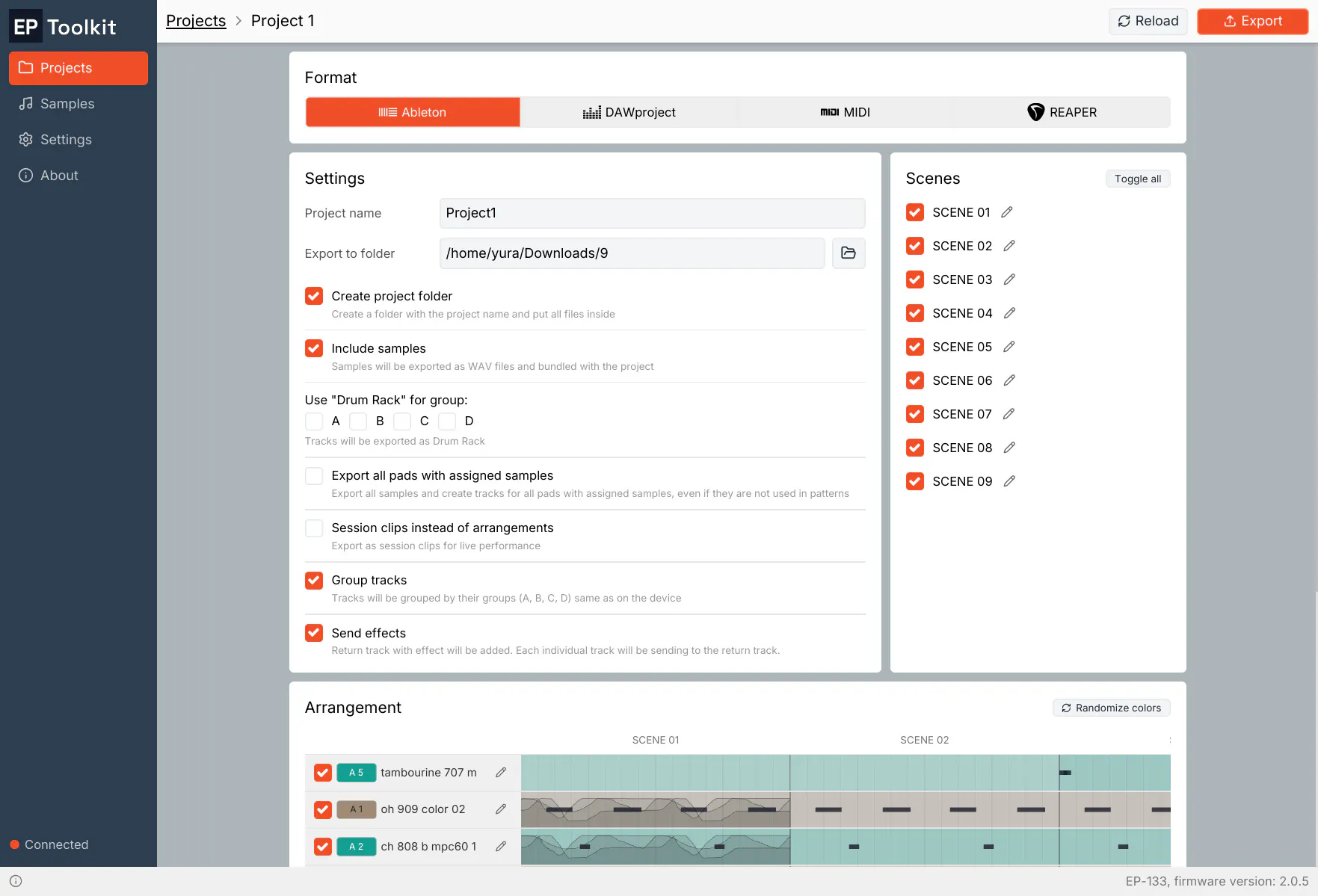
Task: Edit the tambourine 707 m track name
Action: tap(501, 773)
